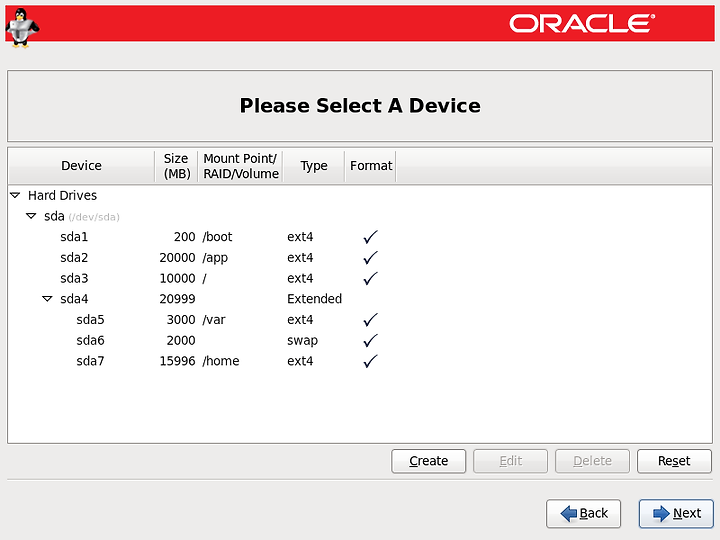
Task: Click the 20999 size value
Action: point(177,299)
